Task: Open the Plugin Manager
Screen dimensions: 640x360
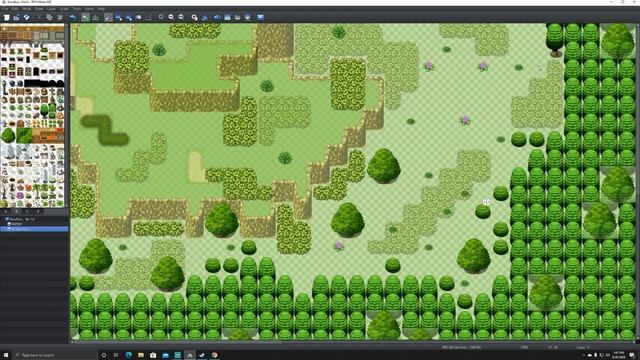Action: [x=204, y=17]
